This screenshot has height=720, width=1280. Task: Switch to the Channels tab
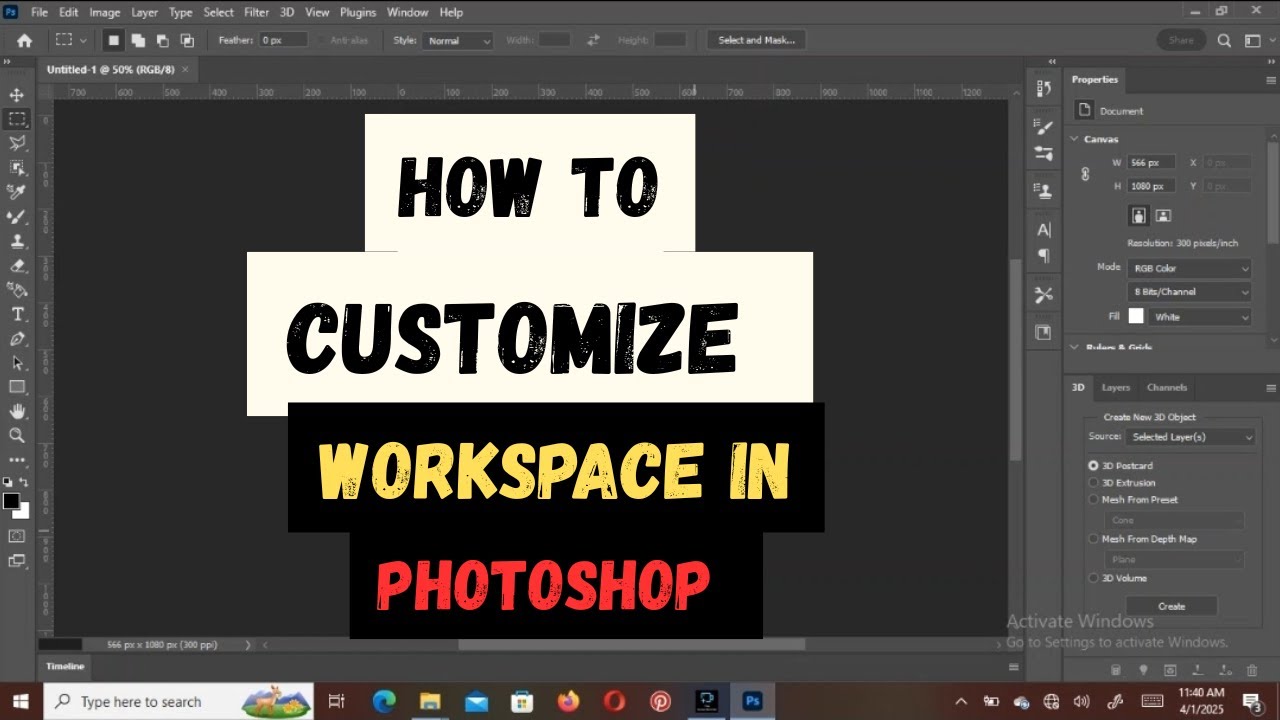1166,388
